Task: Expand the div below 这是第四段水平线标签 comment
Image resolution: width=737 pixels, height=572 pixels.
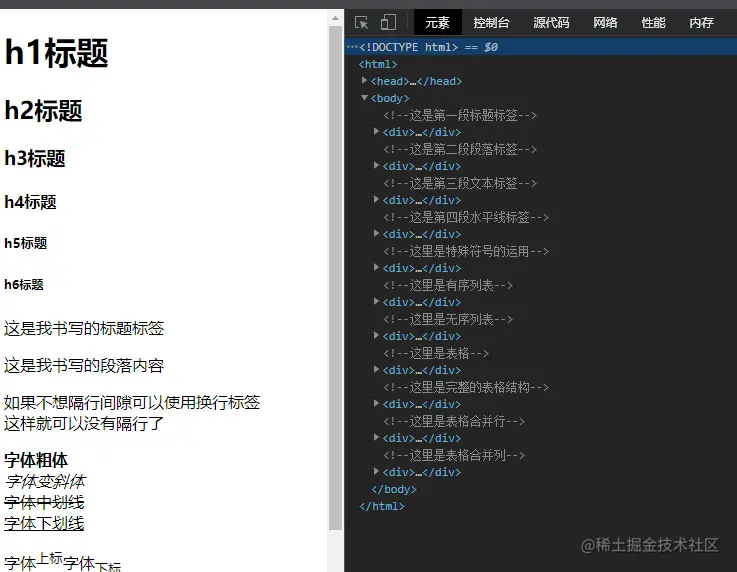Action: (376, 234)
